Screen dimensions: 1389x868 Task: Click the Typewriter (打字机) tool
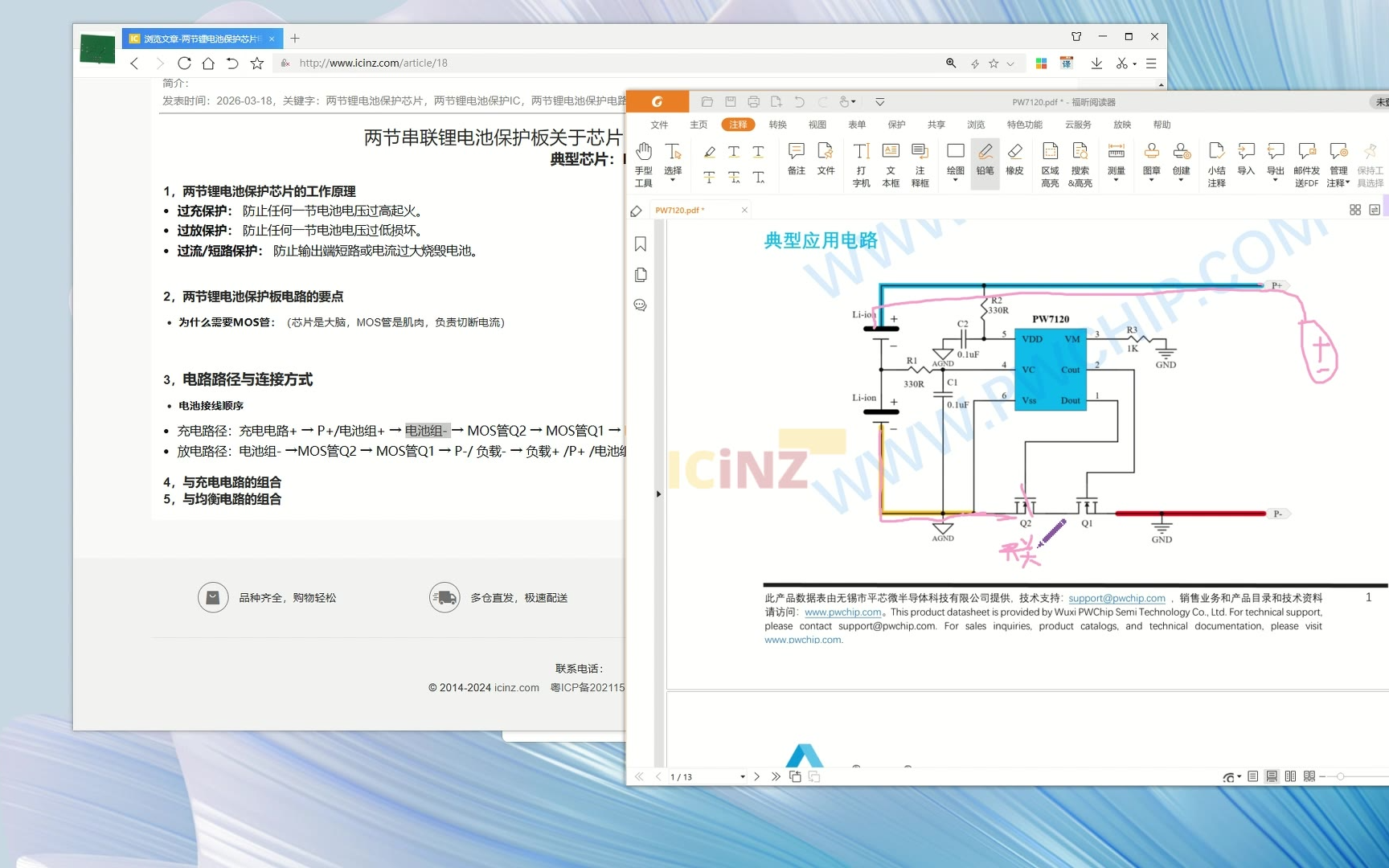861,164
